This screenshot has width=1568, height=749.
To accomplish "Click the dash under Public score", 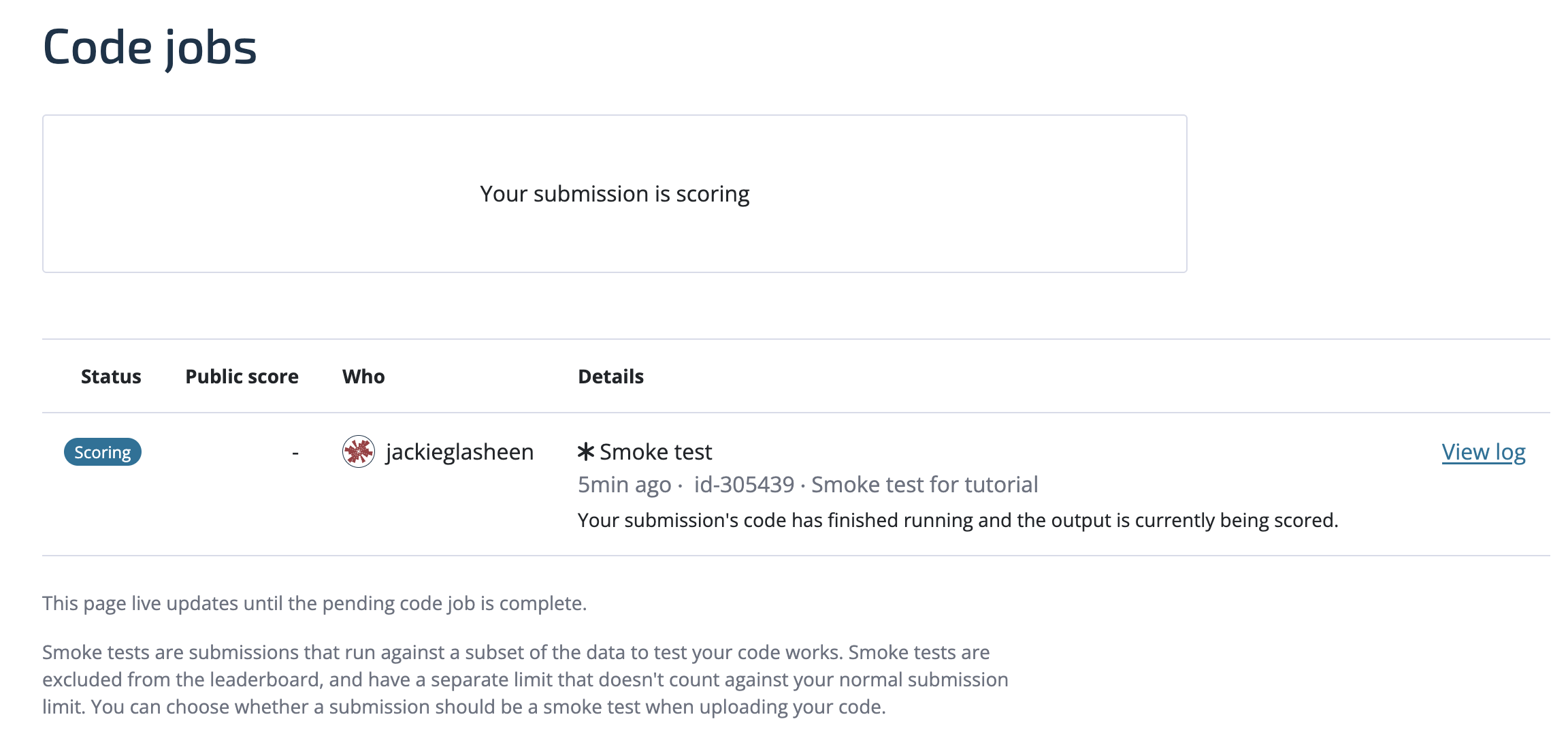I will (294, 451).
